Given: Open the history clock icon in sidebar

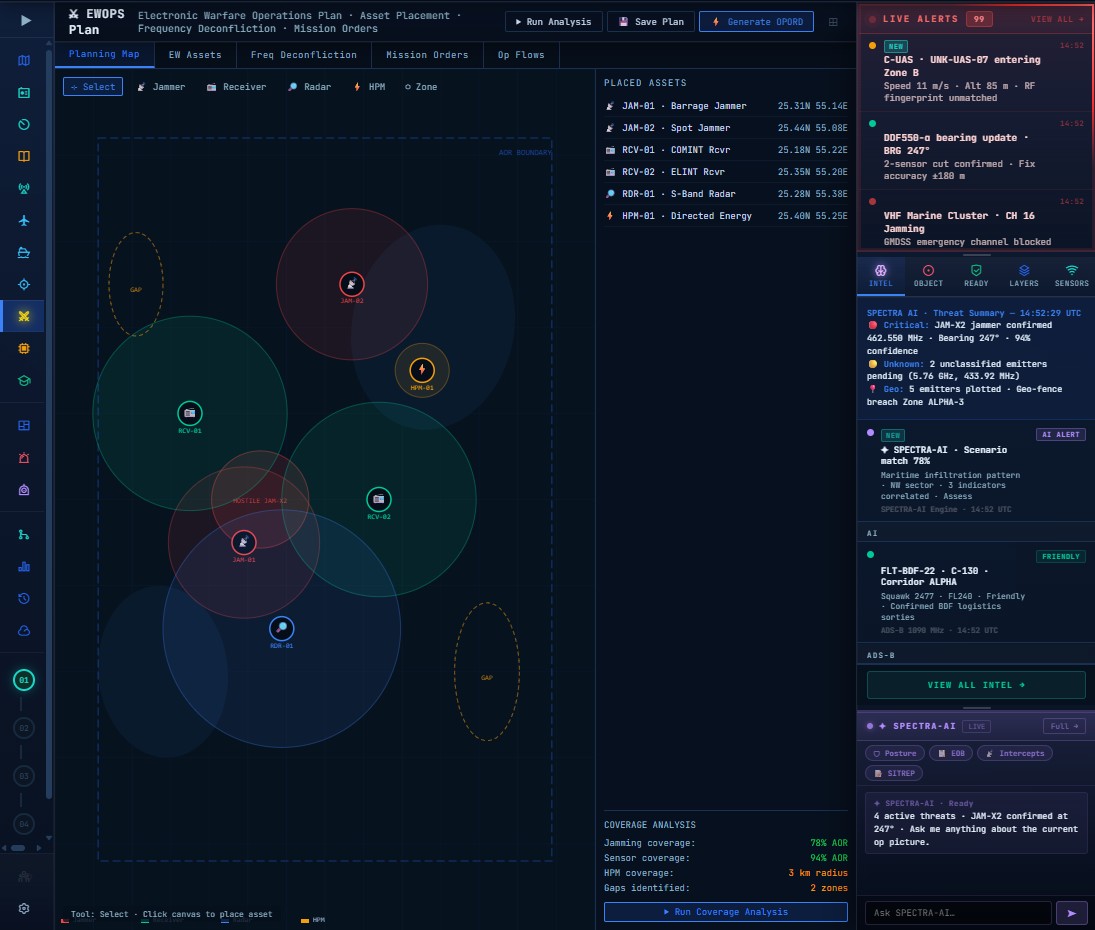Looking at the screenshot, I should coord(24,598).
